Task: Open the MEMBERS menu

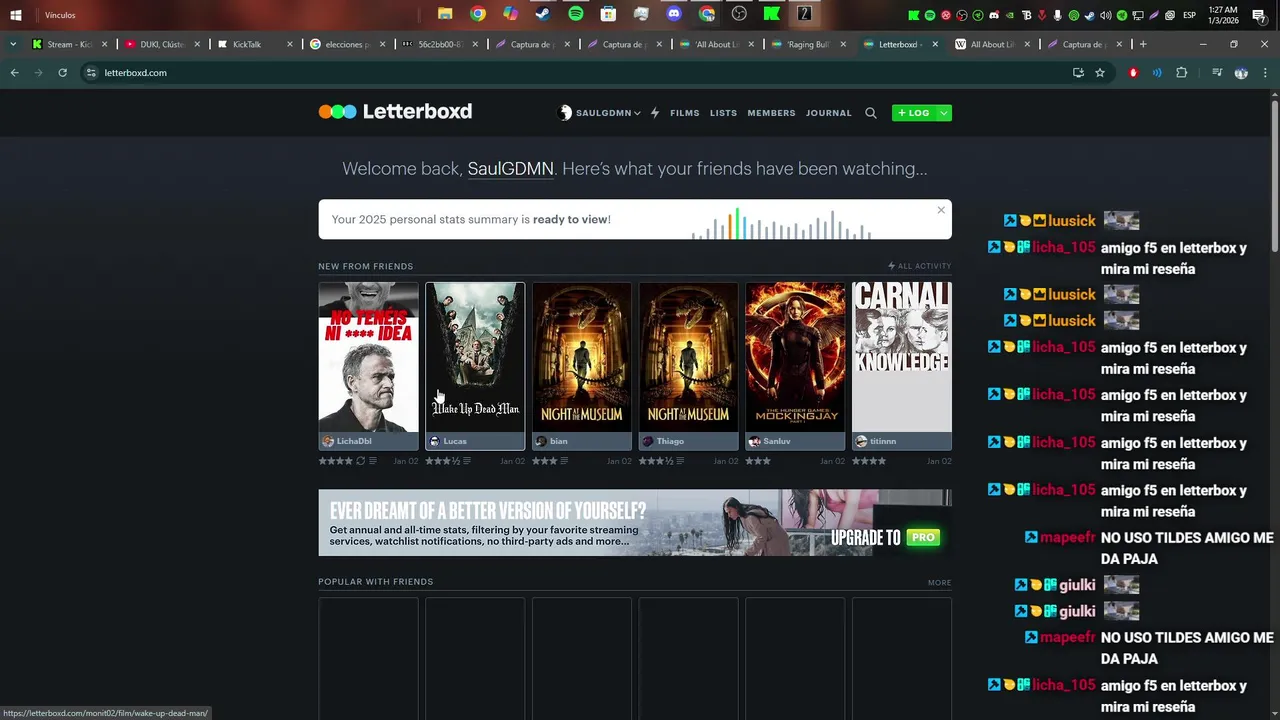Action: 771,113
